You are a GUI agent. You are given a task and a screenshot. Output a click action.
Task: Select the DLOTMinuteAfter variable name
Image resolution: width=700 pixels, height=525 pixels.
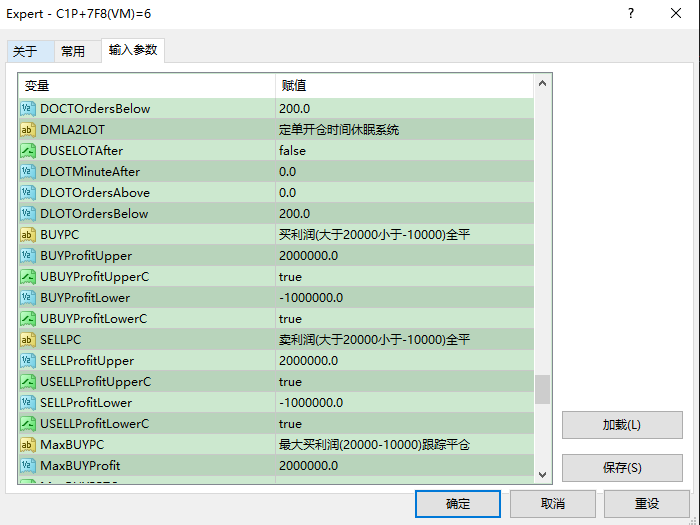tap(90, 171)
